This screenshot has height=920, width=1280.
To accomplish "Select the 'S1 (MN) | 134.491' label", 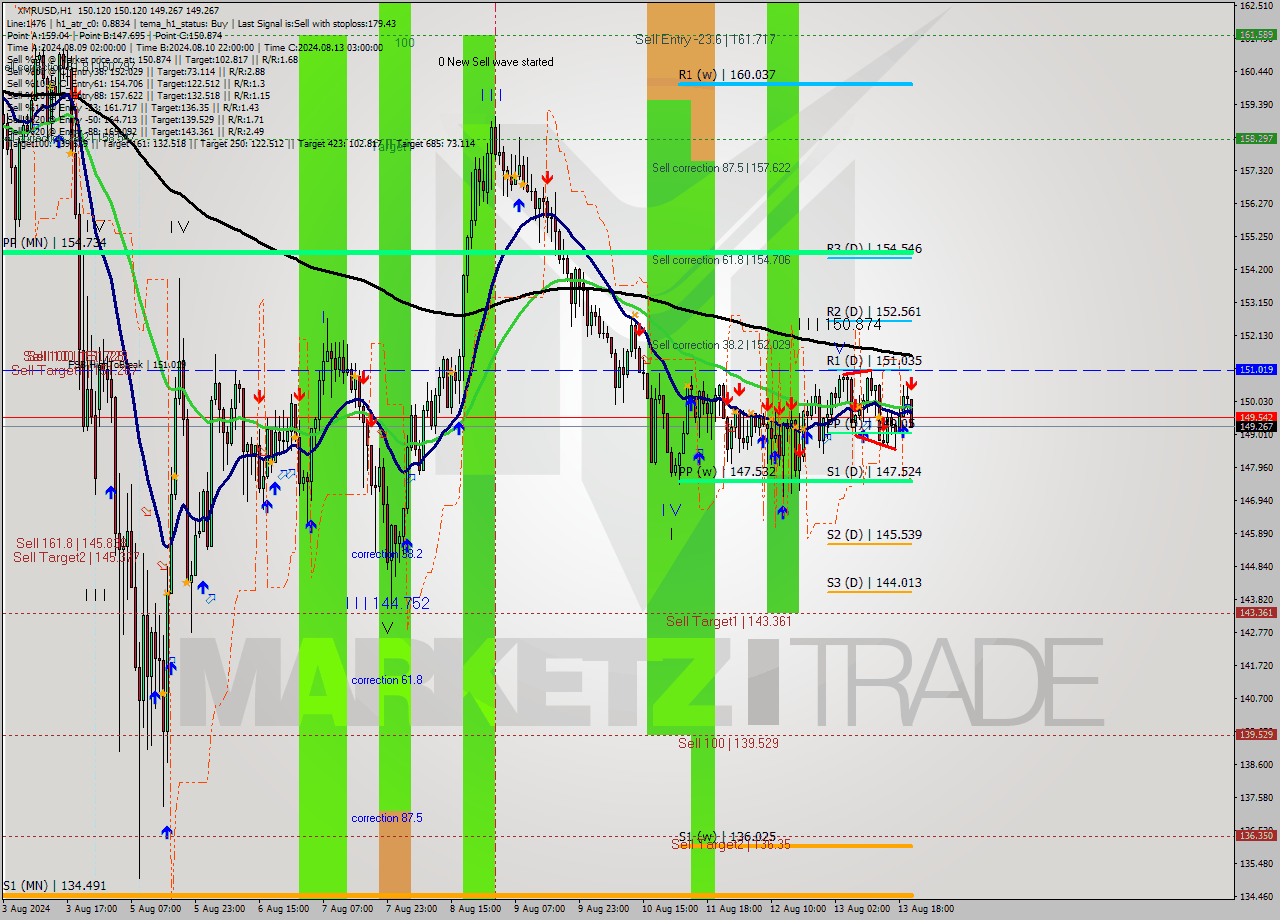I will [54, 886].
